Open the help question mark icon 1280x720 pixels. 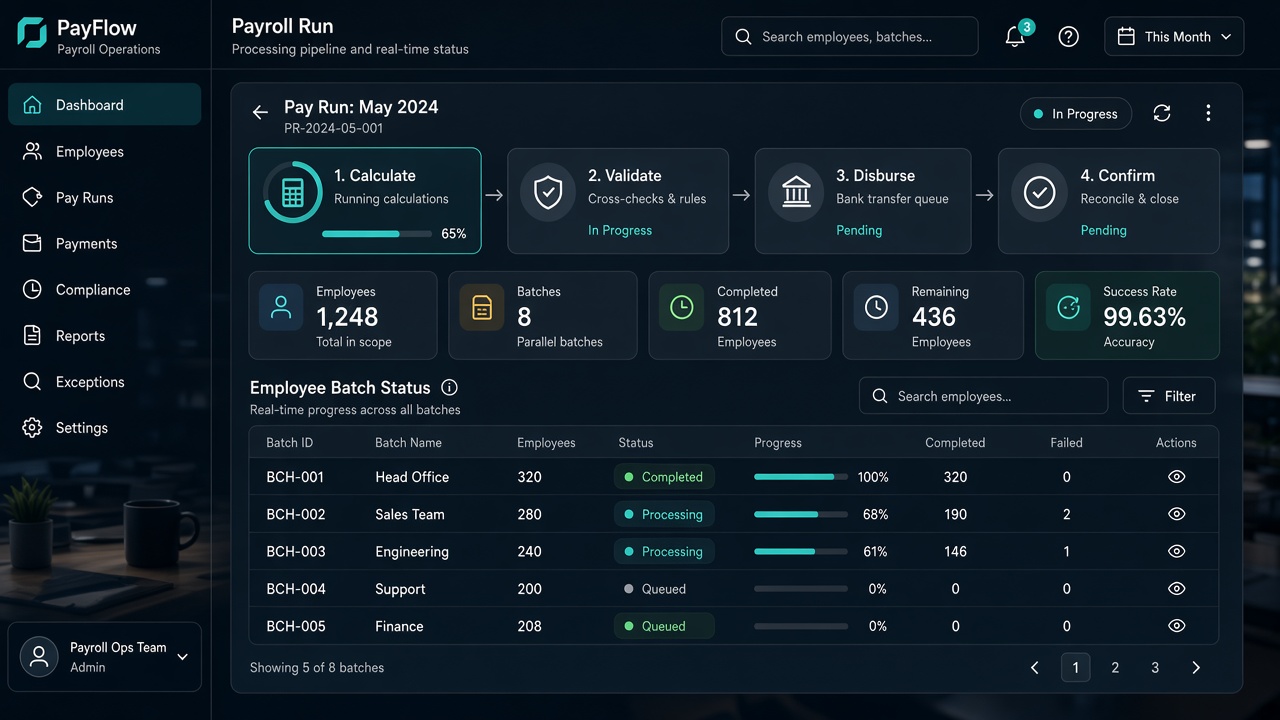click(1069, 37)
